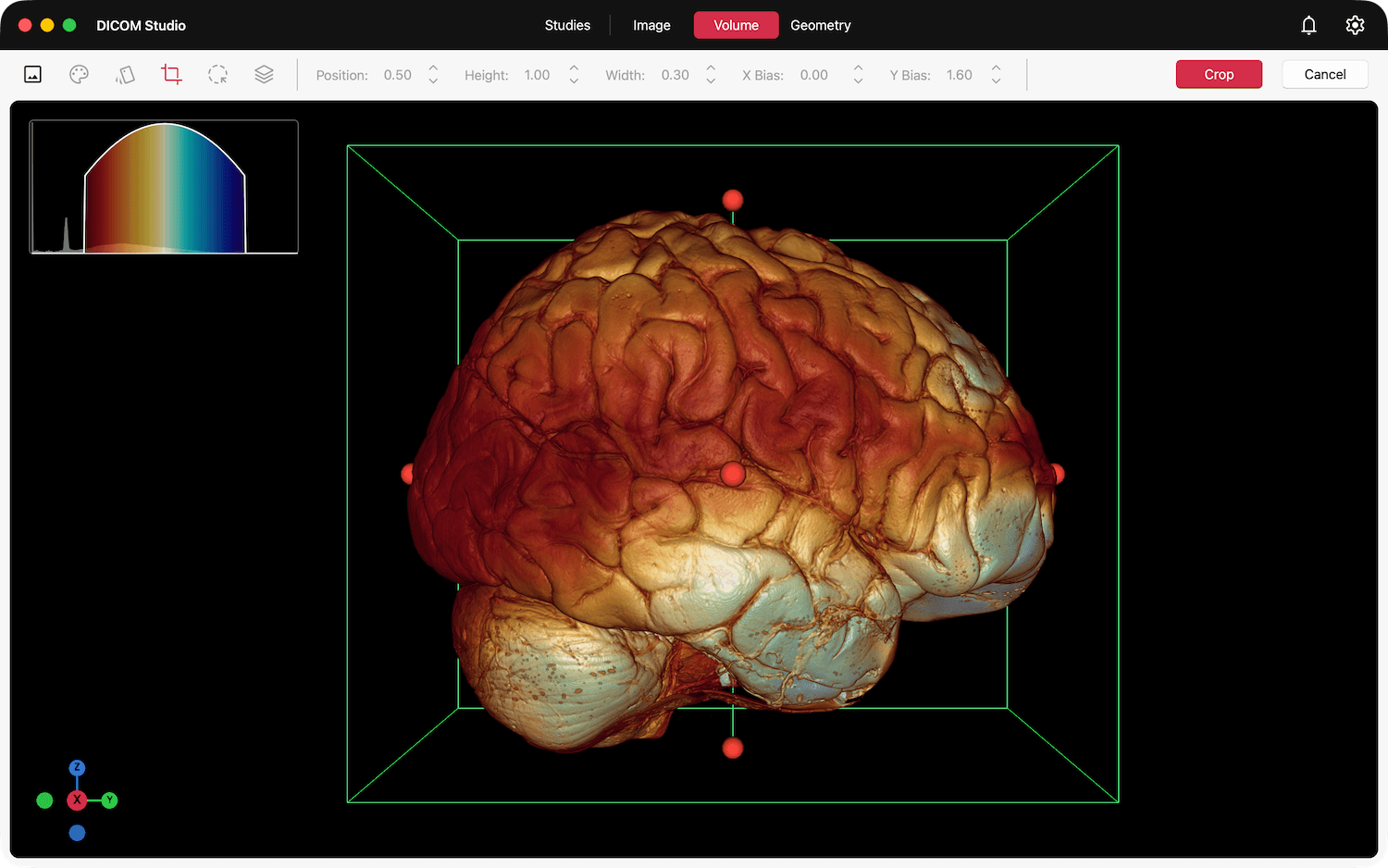The image size is (1388, 868).
Task: Click the Height field showing 1.00
Action: tap(537, 75)
